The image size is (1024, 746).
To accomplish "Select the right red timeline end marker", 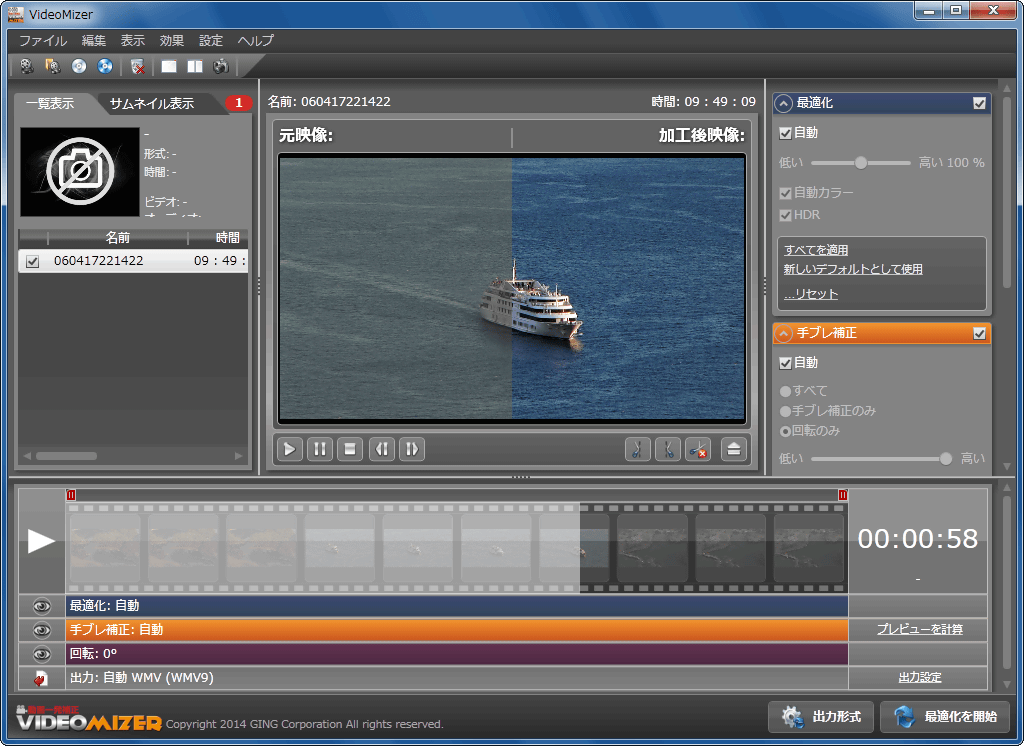I will coord(842,495).
